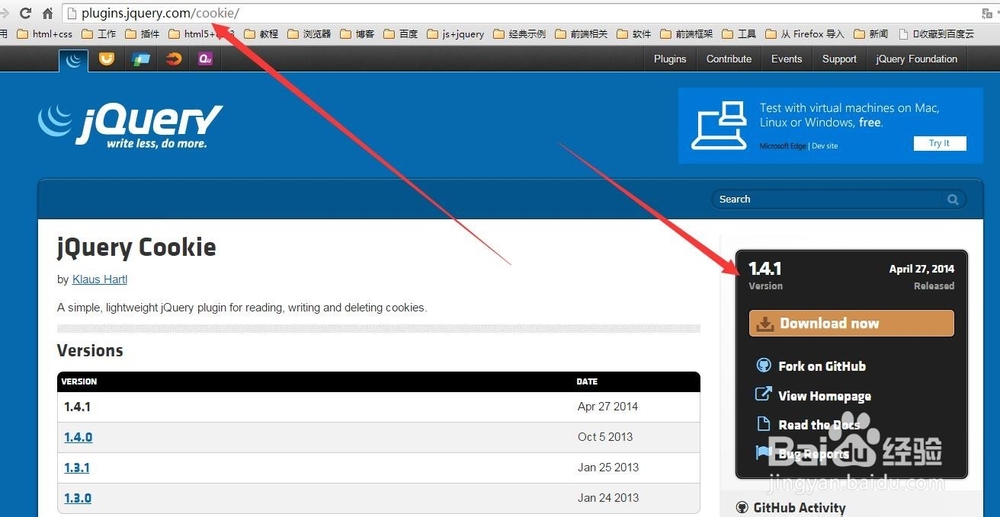Click the jQuery logo
The height and width of the screenshot is (517, 1000).
pyautogui.click(x=130, y=126)
